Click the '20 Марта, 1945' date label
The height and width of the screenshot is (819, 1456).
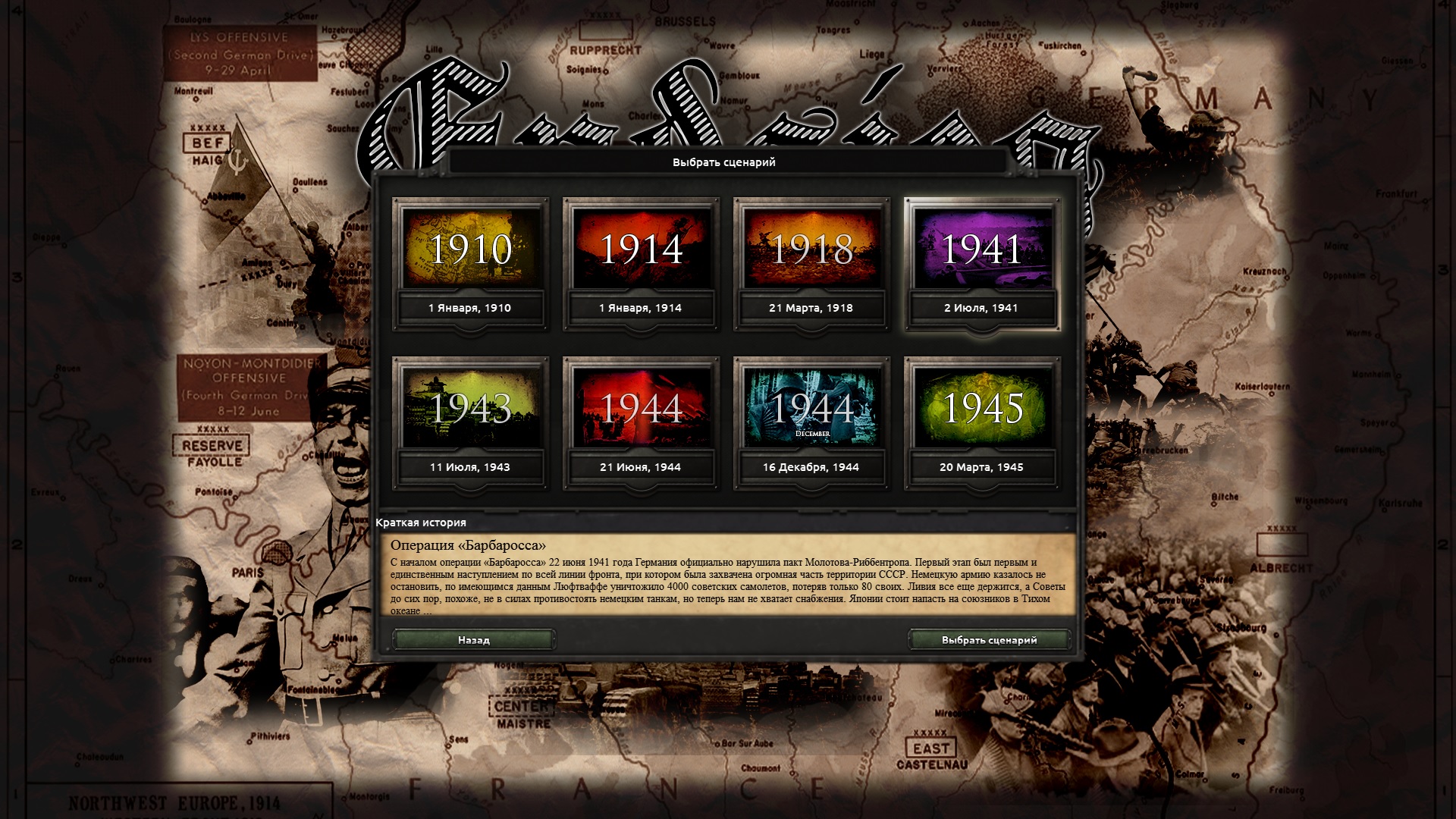point(981,467)
